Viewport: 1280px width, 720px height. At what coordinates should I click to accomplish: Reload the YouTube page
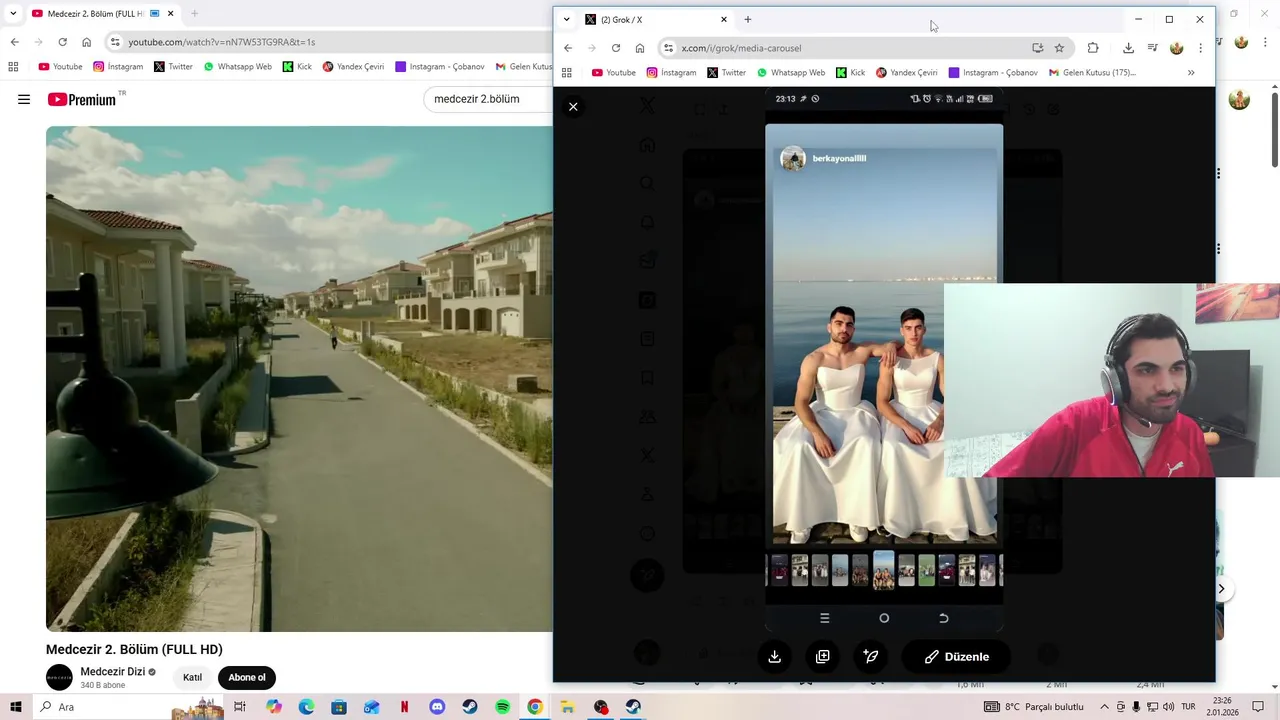[x=62, y=42]
